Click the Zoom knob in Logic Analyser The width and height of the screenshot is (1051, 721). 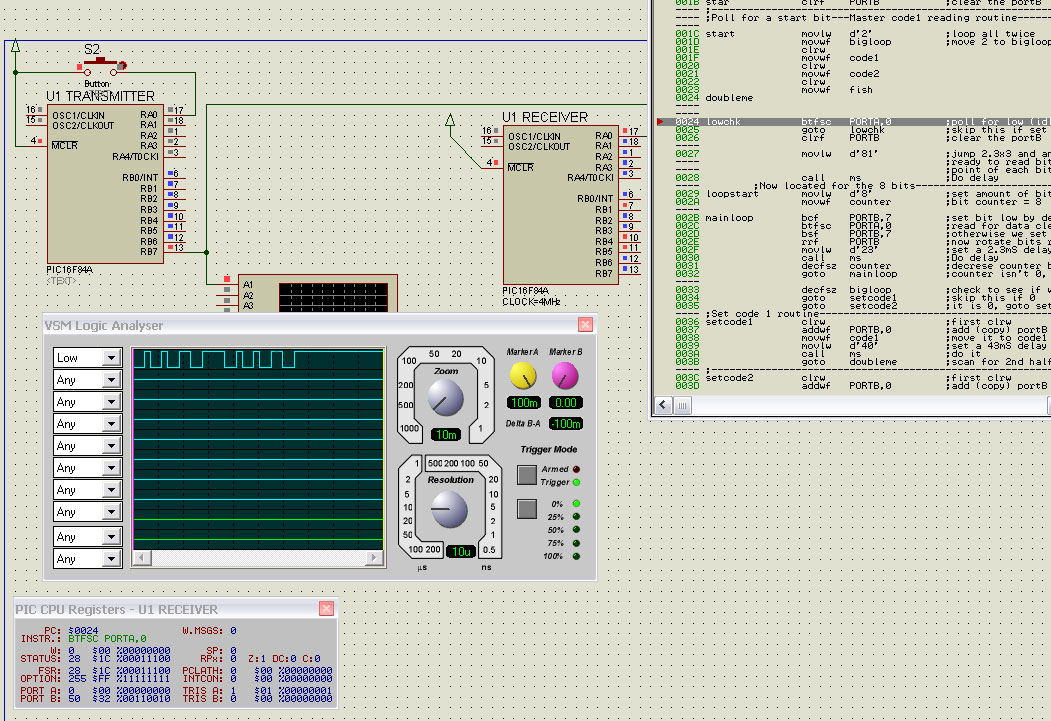coord(445,397)
